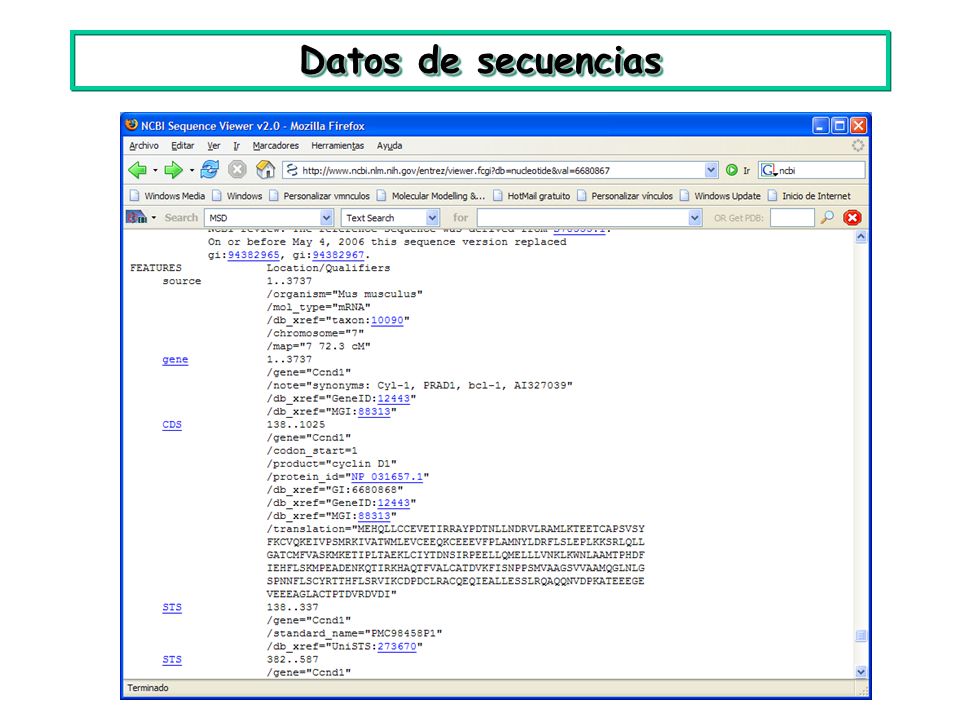Expand the 'for' search term dropdown
This screenshot has height=720, width=960.
[694, 218]
